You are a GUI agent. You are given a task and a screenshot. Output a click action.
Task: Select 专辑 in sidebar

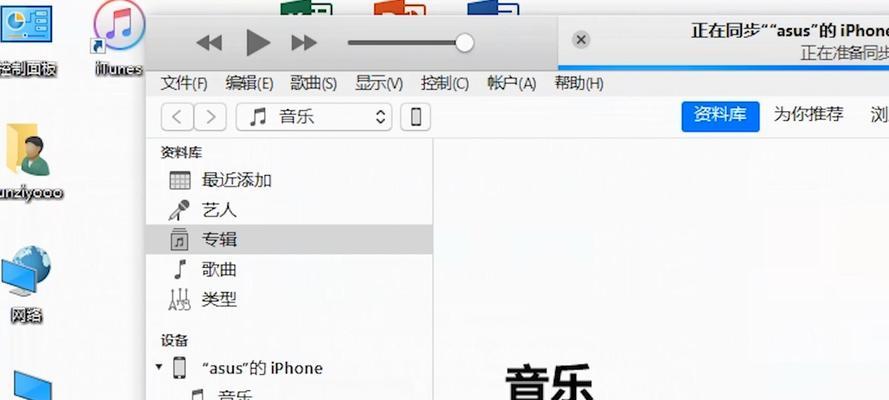(289, 240)
